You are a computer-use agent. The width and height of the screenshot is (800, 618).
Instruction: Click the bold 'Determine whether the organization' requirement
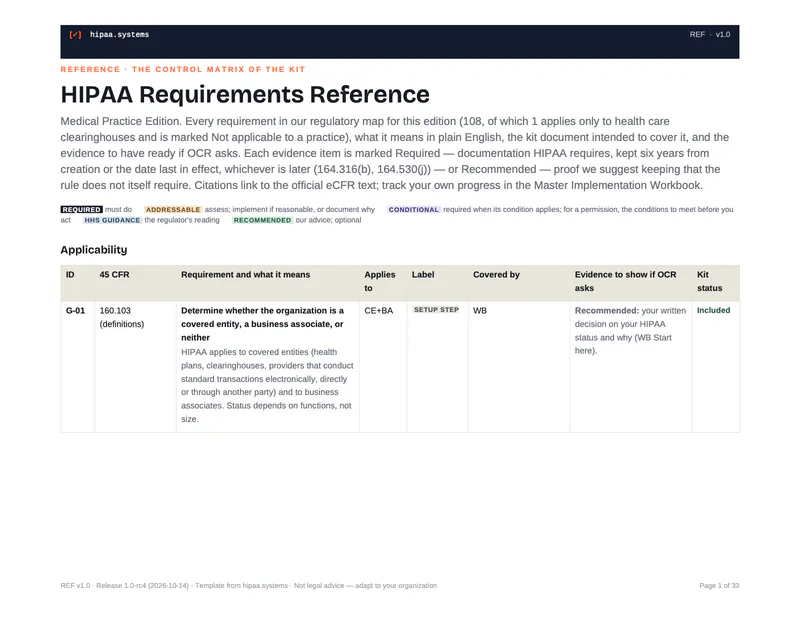tap(263, 324)
